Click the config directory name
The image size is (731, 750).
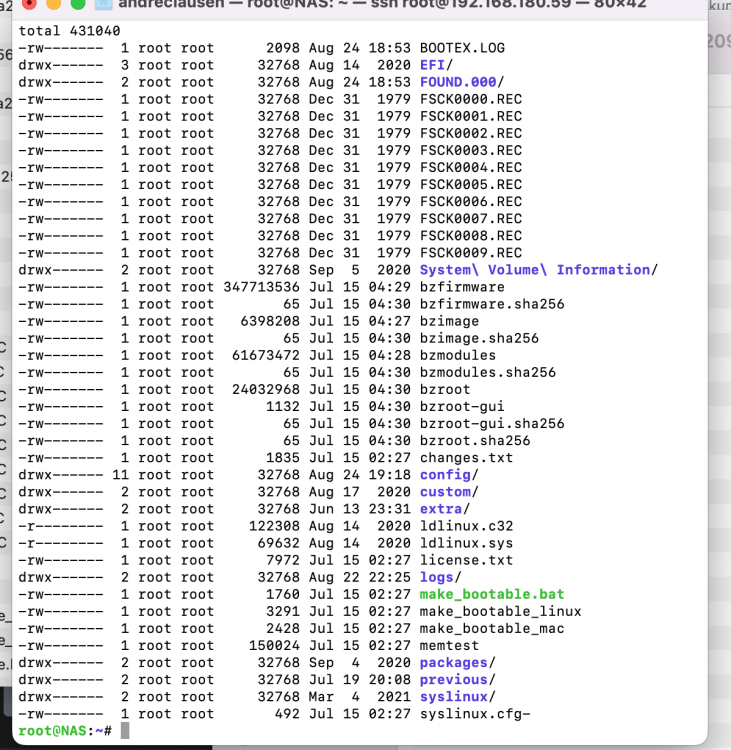tap(445, 475)
